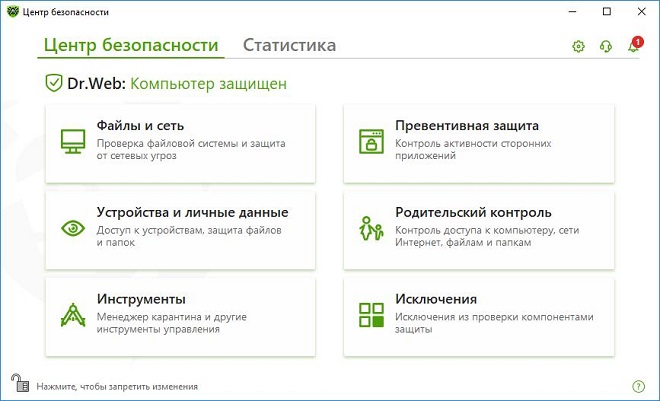Click description Менеджер карантина и другие инструменты
This screenshot has height=401, width=660.
click(172, 323)
